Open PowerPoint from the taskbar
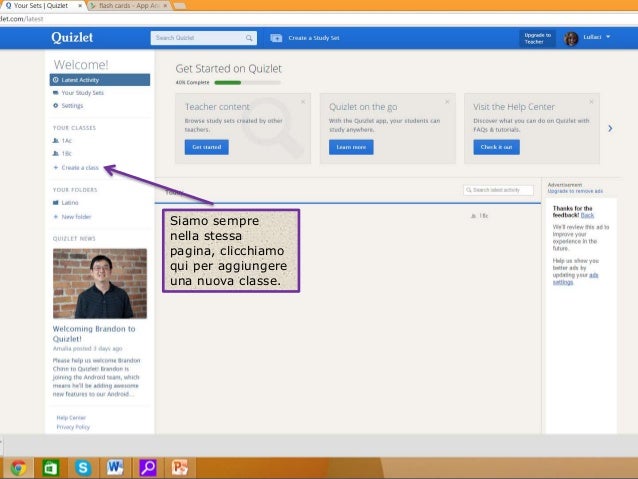The height and width of the screenshot is (479, 638). [180, 468]
